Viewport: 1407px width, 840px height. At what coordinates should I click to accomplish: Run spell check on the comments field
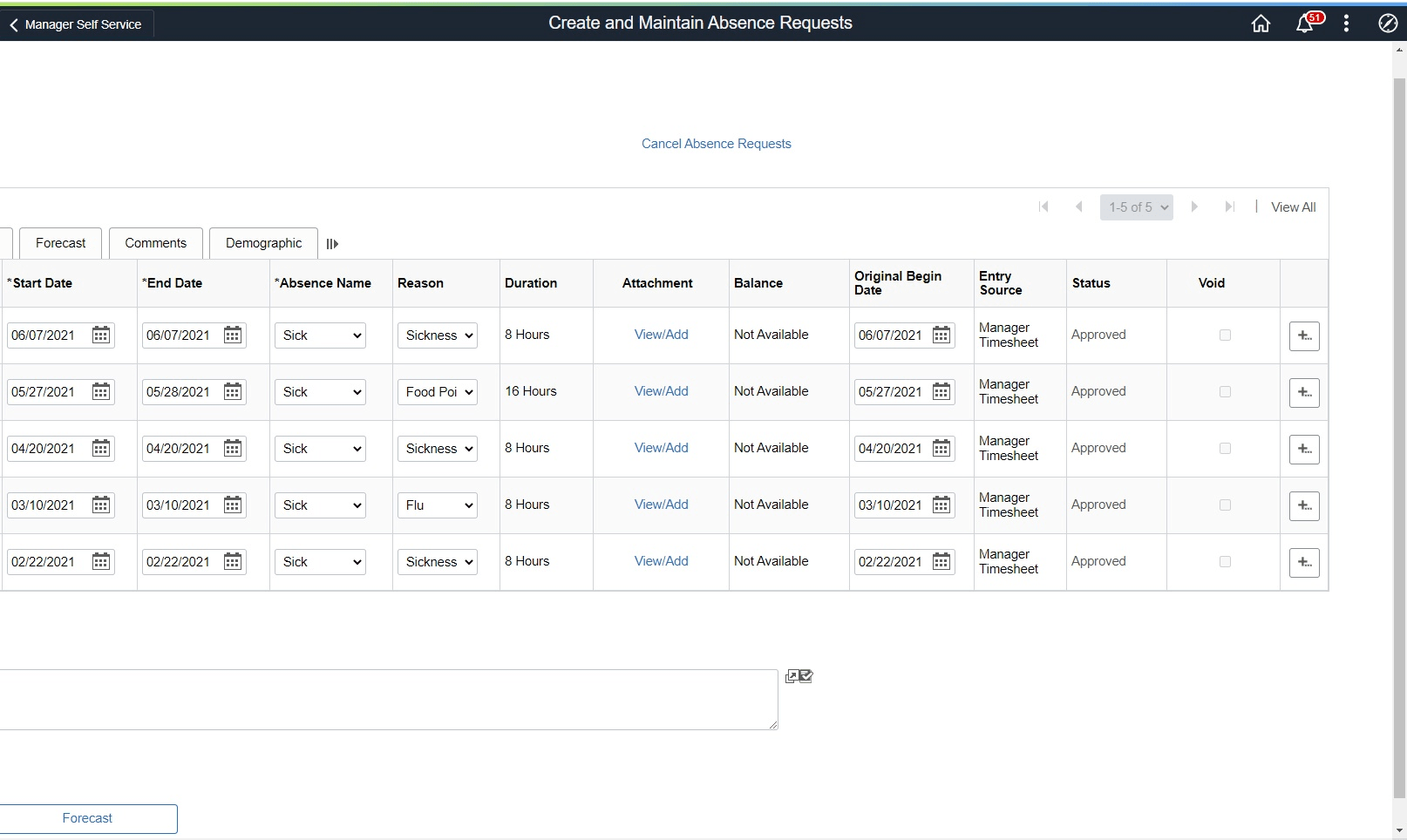806,676
